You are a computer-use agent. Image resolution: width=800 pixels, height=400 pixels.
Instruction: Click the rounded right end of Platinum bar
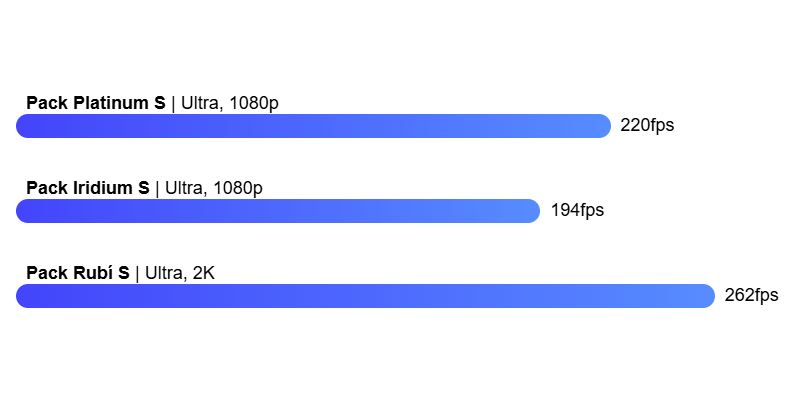pyautogui.click(x=601, y=126)
